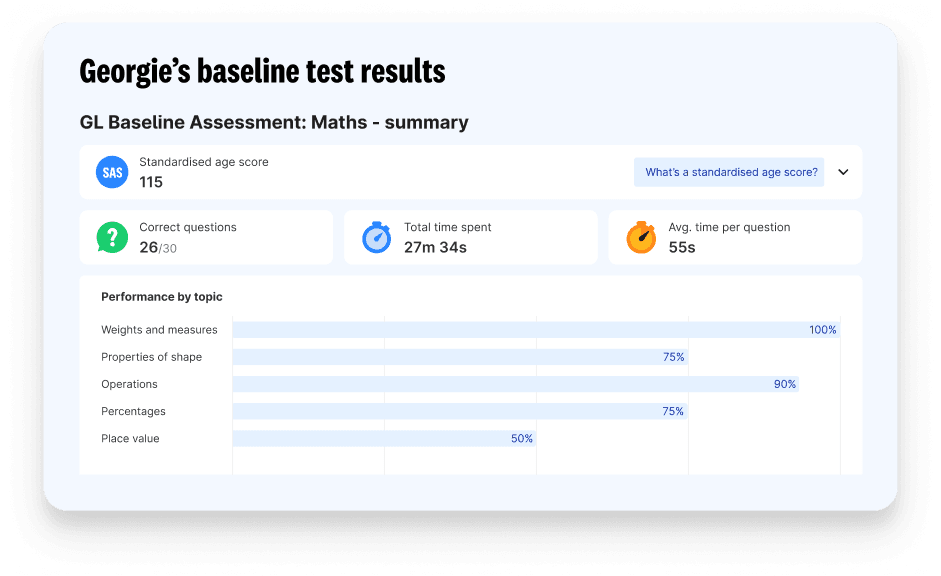
Task: Open the Correct questions stat card
Action: (206, 237)
